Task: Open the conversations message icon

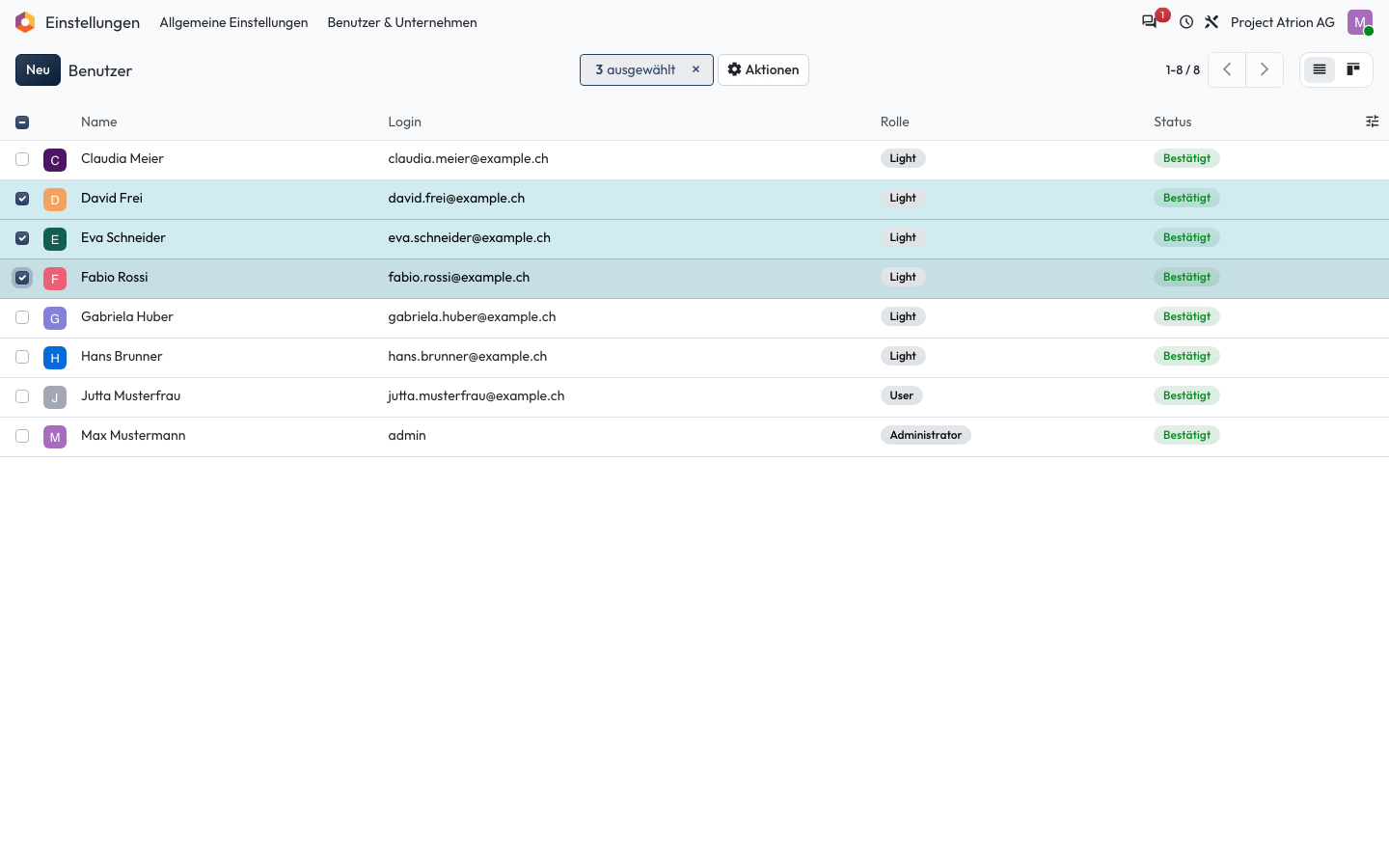Action: 1149,22
